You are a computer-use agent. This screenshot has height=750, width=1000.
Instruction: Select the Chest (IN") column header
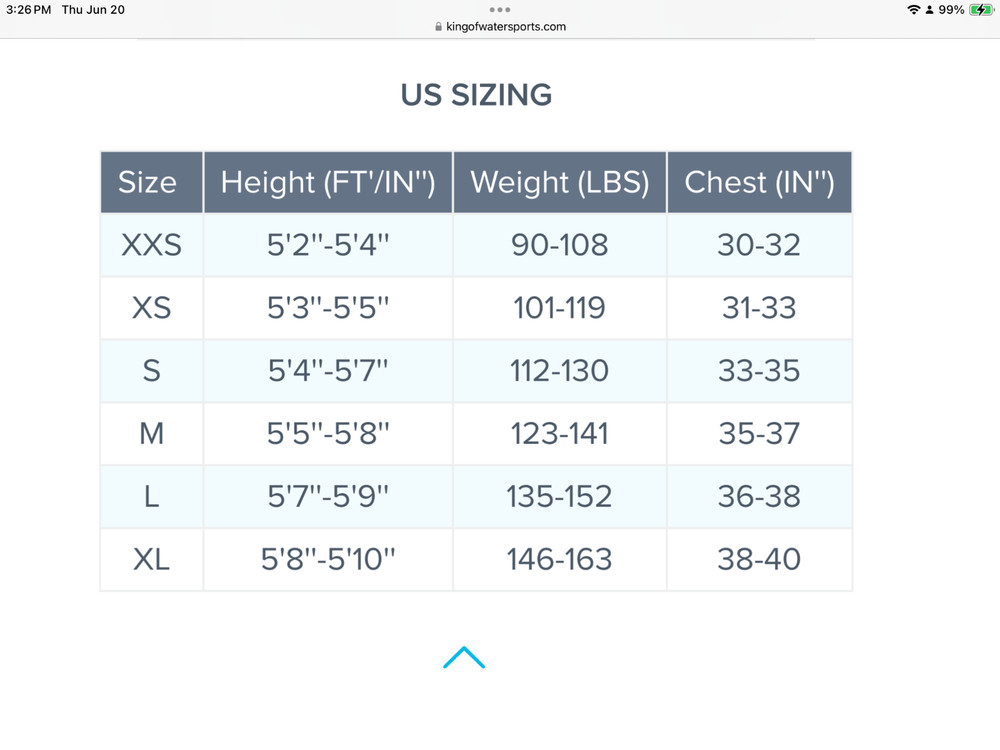(x=760, y=182)
